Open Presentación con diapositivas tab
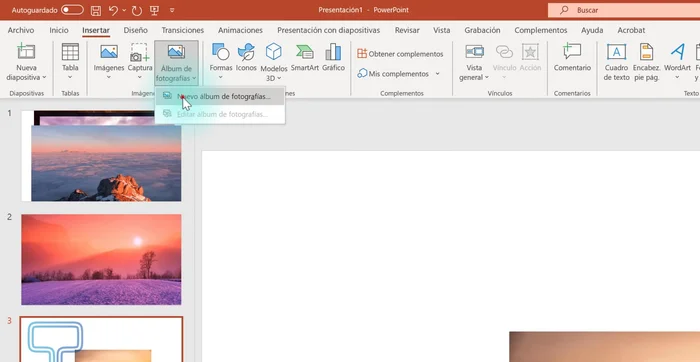This screenshot has width=700, height=362. click(x=329, y=30)
